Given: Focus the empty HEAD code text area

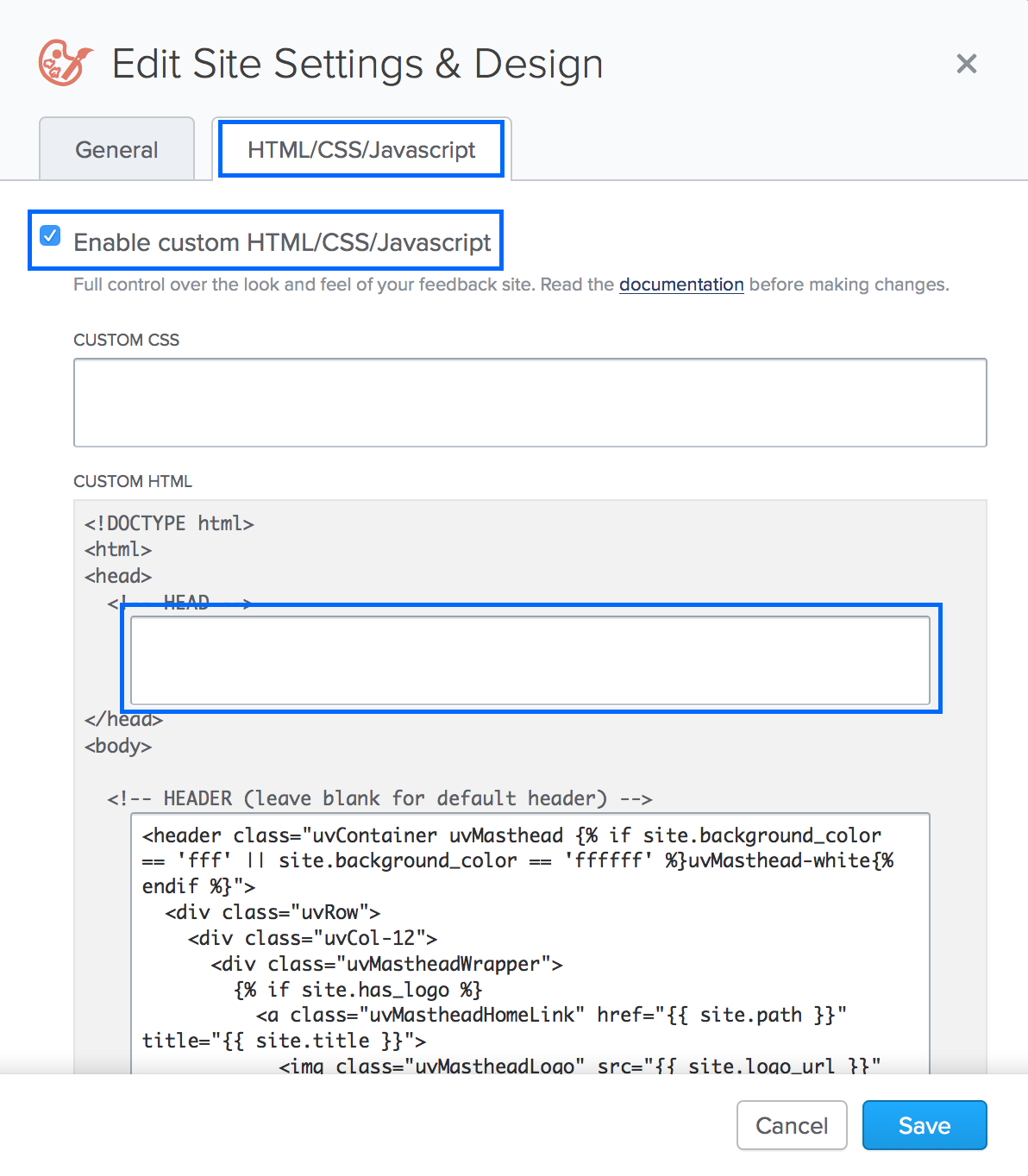Looking at the screenshot, I should point(530,660).
